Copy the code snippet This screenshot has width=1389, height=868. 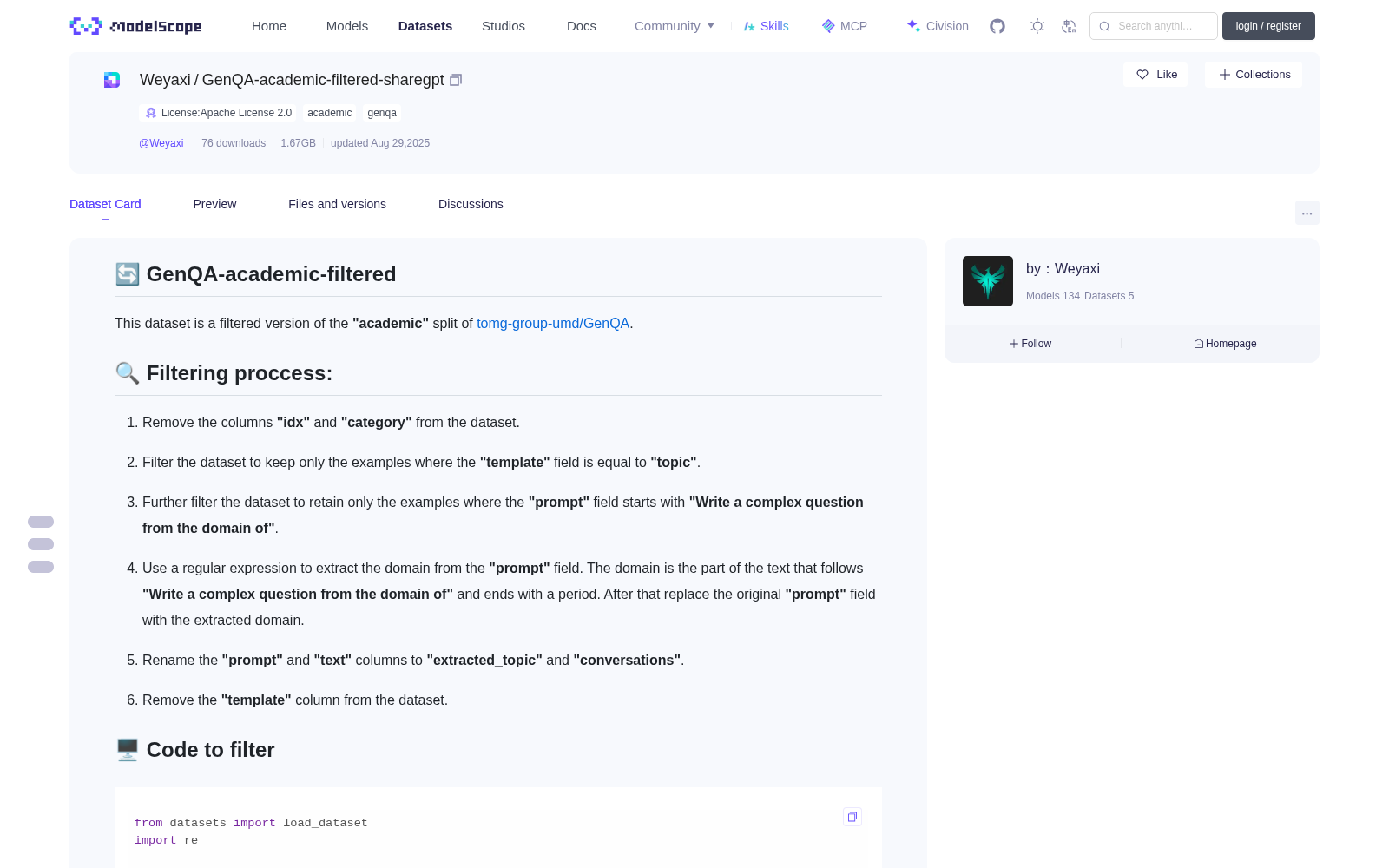(852, 817)
